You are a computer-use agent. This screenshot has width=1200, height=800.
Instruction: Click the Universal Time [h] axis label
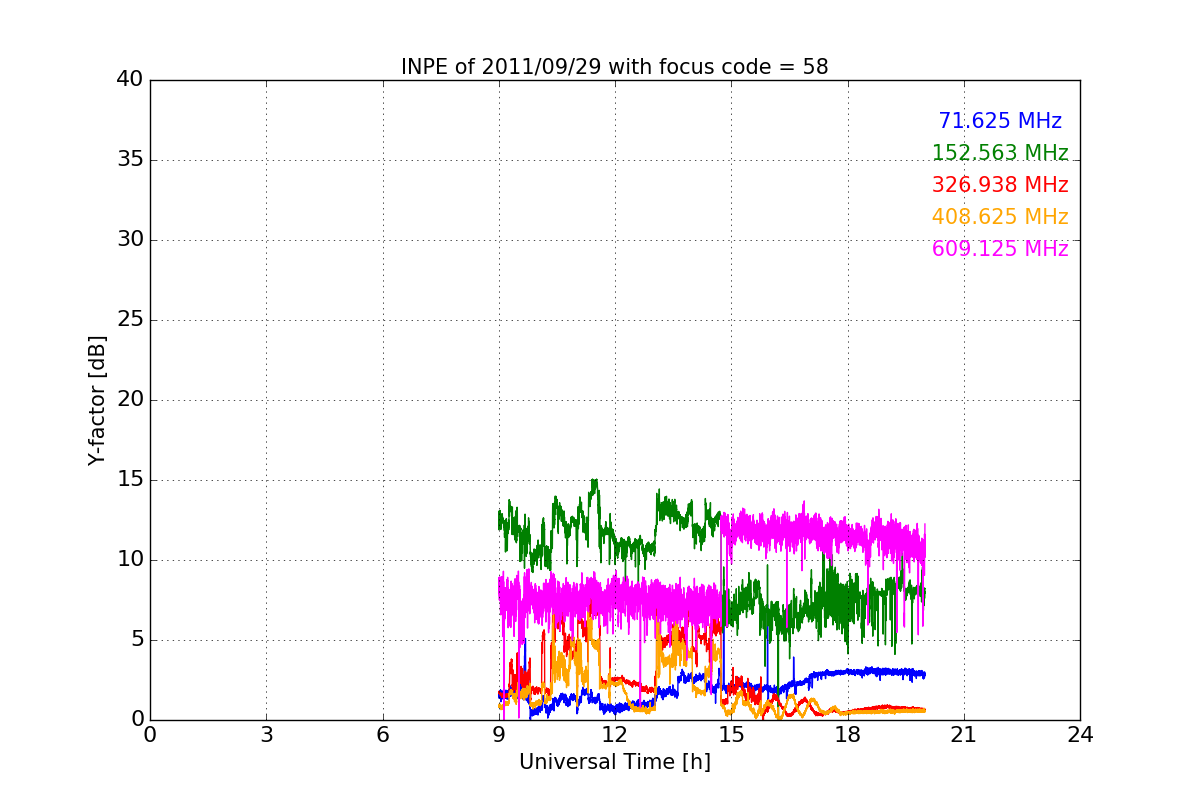coord(614,762)
